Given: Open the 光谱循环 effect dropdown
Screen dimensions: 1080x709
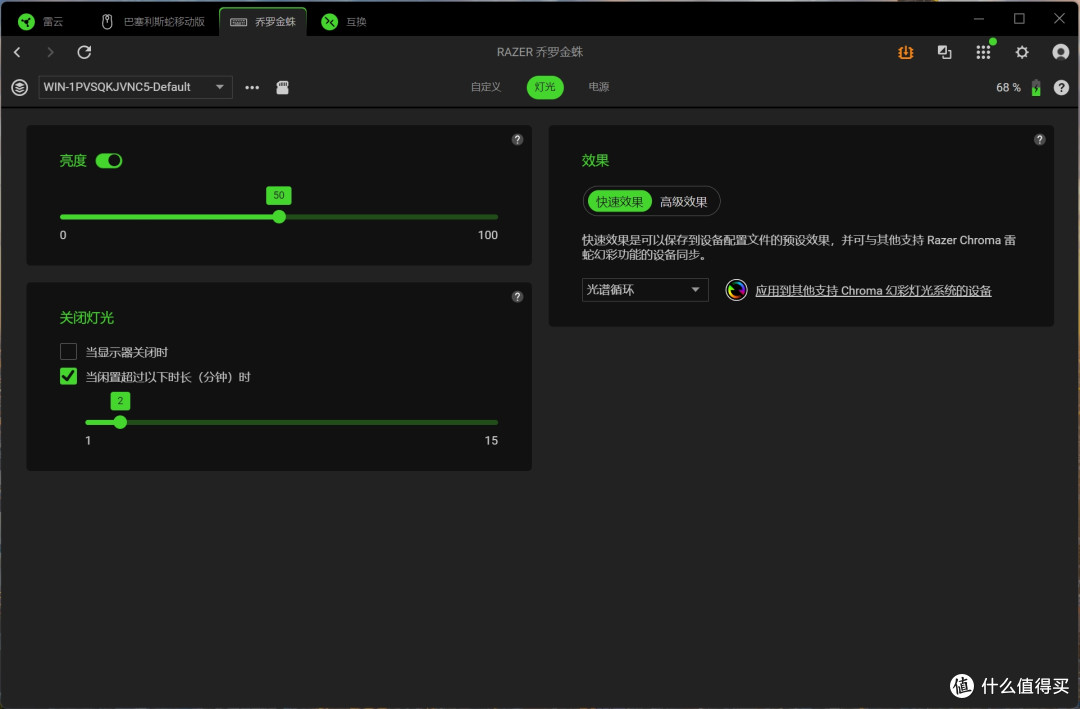Looking at the screenshot, I should click(x=645, y=289).
